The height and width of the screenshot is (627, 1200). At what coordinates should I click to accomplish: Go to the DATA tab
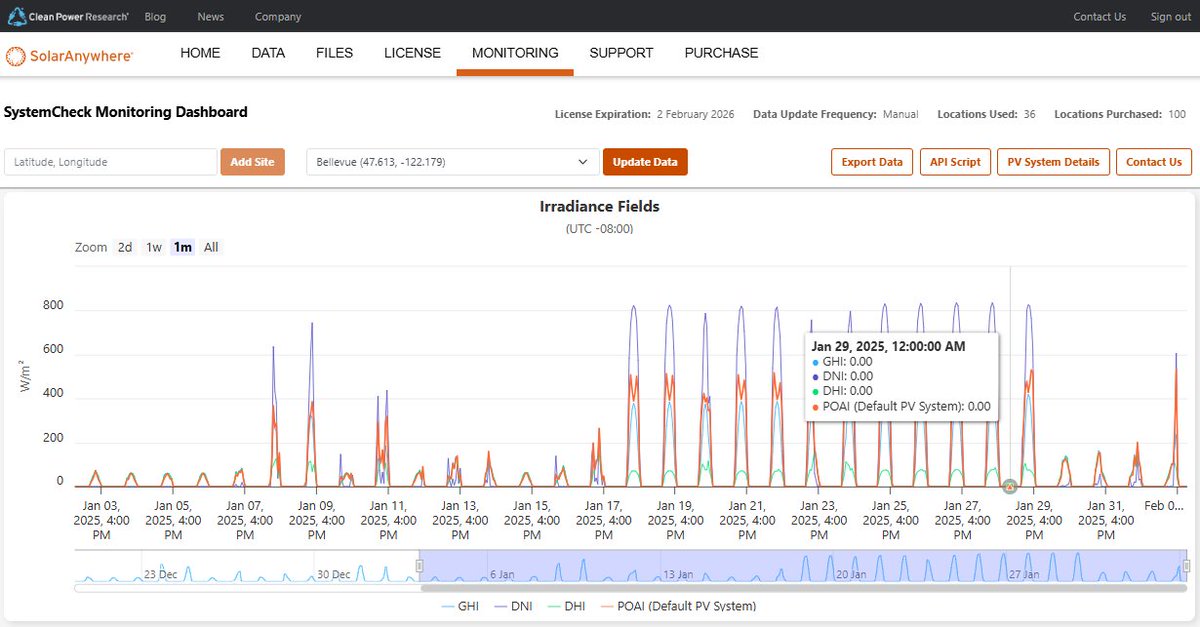tap(268, 53)
